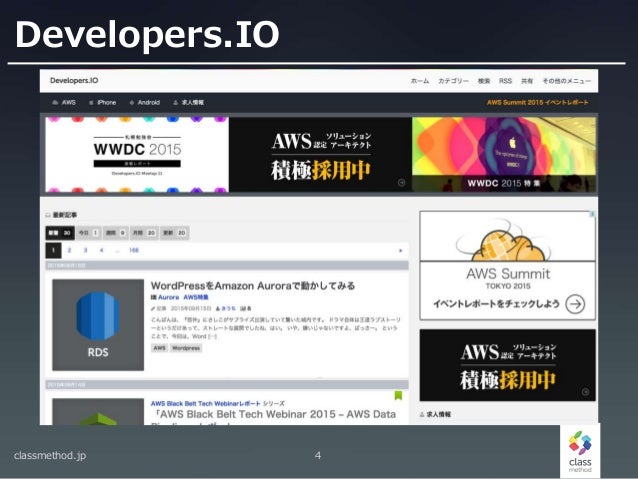Go to pagination page 3
This screenshot has width=638, height=479.
[85, 250]
